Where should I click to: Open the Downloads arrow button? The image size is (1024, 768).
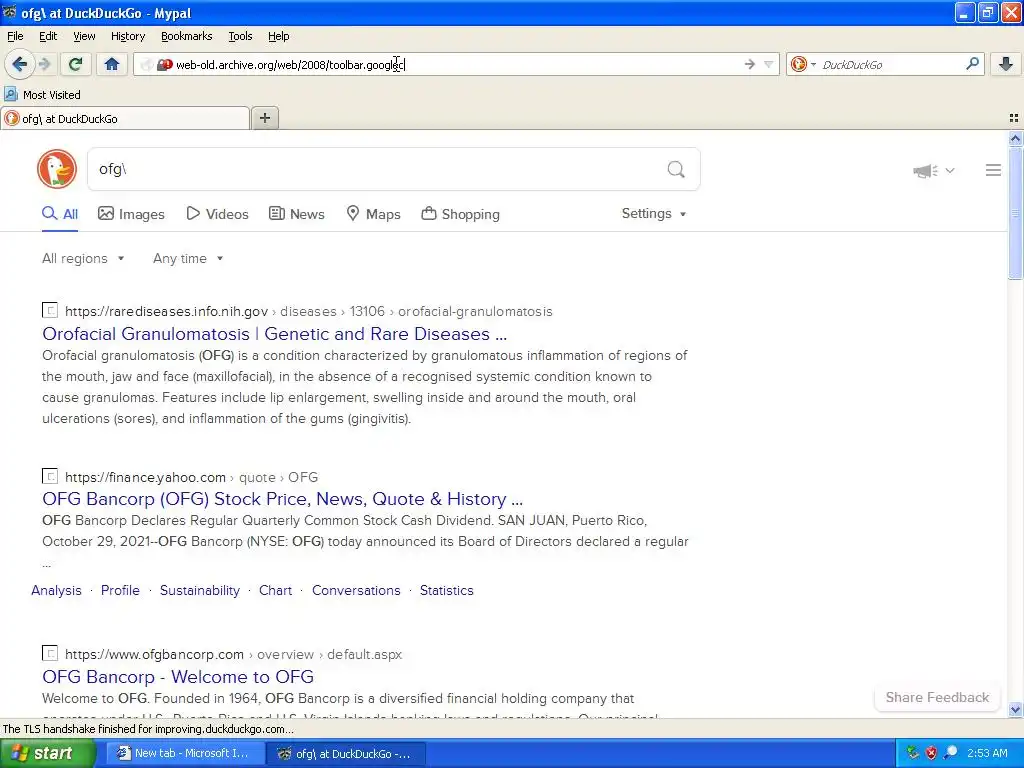click(x=1006, y=64)
